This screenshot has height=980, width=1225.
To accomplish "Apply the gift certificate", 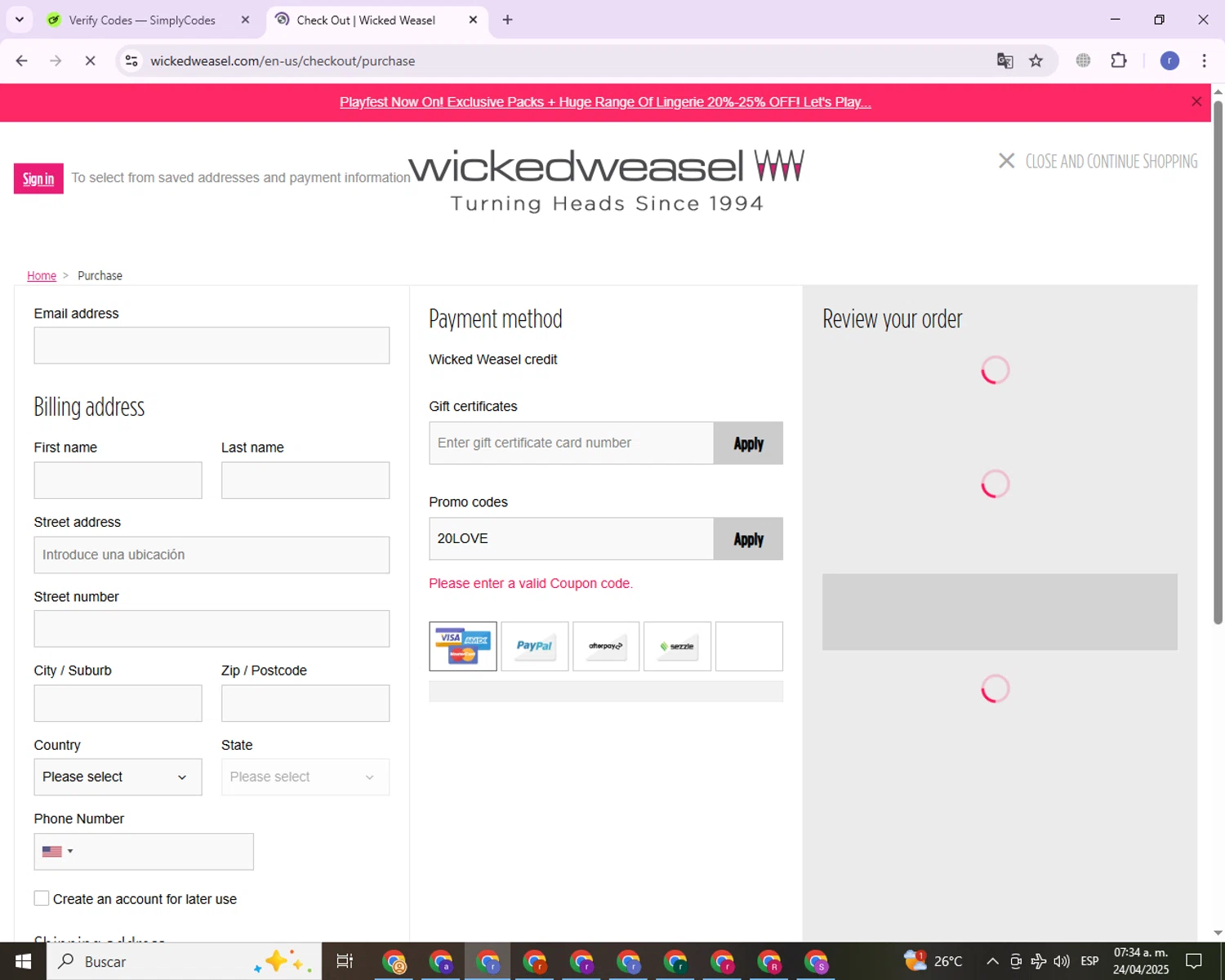I will tap(748, 443).
